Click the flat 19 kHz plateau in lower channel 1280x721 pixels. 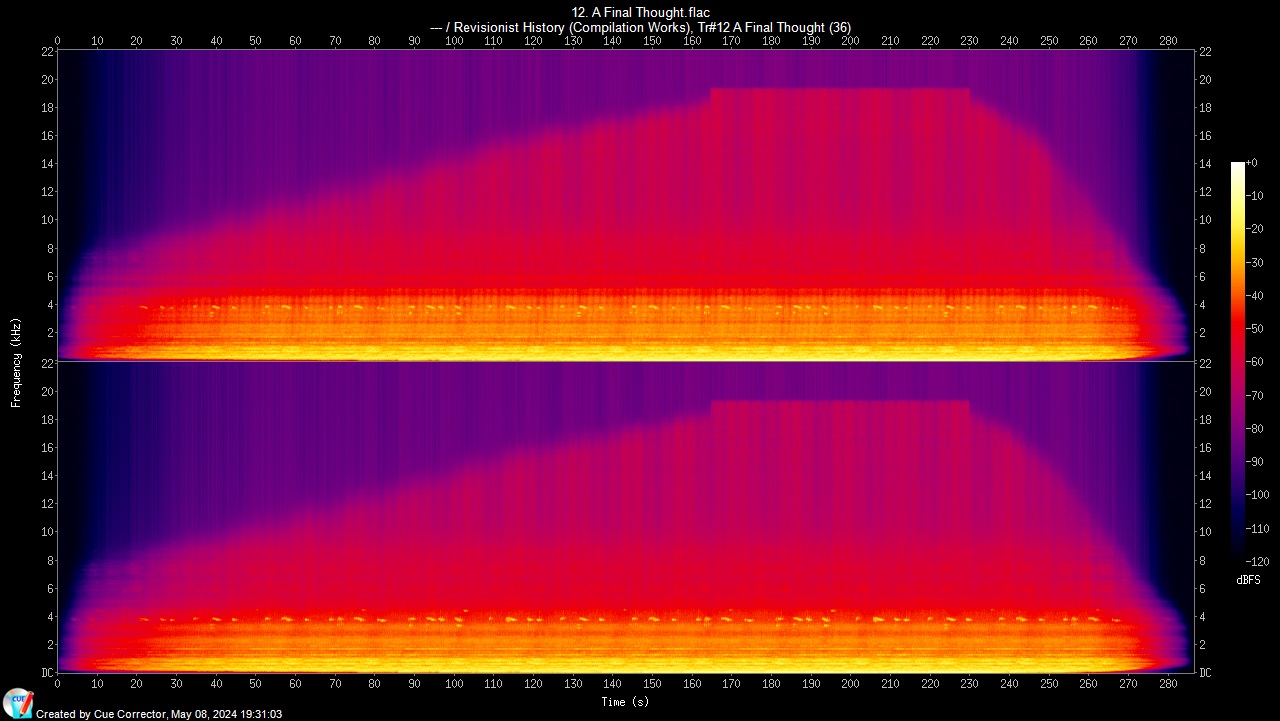pos(840,407)
